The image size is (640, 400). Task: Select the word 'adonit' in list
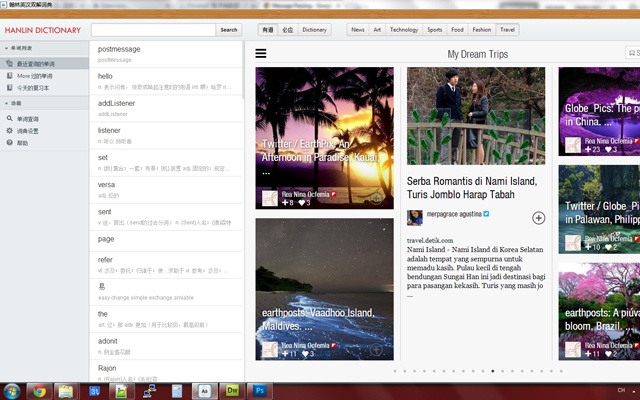click(166, 346)
